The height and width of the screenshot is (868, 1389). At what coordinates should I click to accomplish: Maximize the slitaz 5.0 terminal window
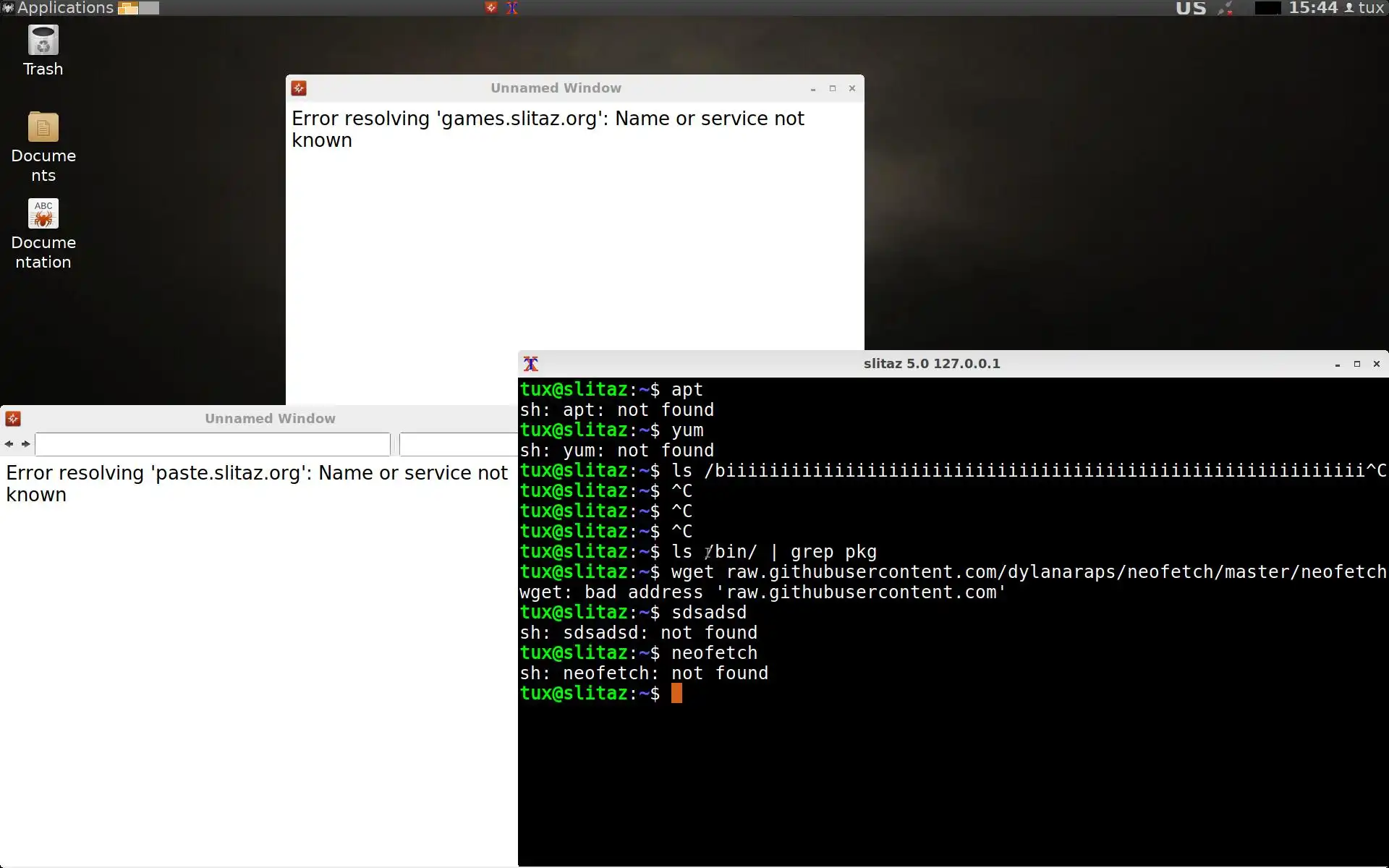1357,364
